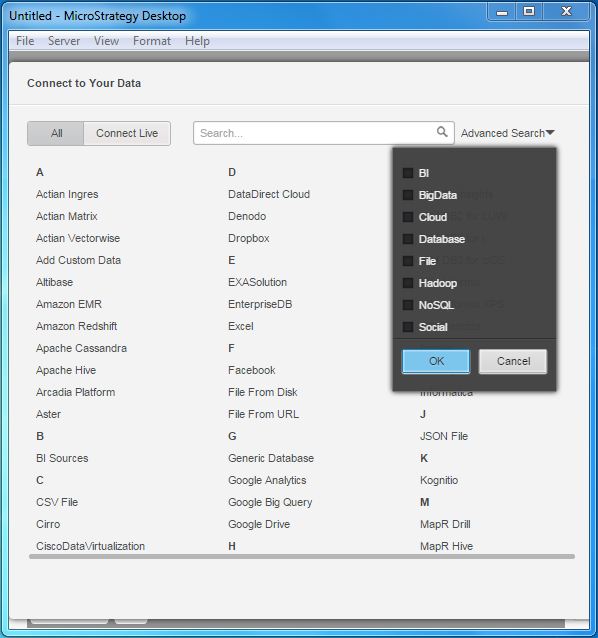
Task: Select the Cirro connector
Action: (x=48, y=524)
